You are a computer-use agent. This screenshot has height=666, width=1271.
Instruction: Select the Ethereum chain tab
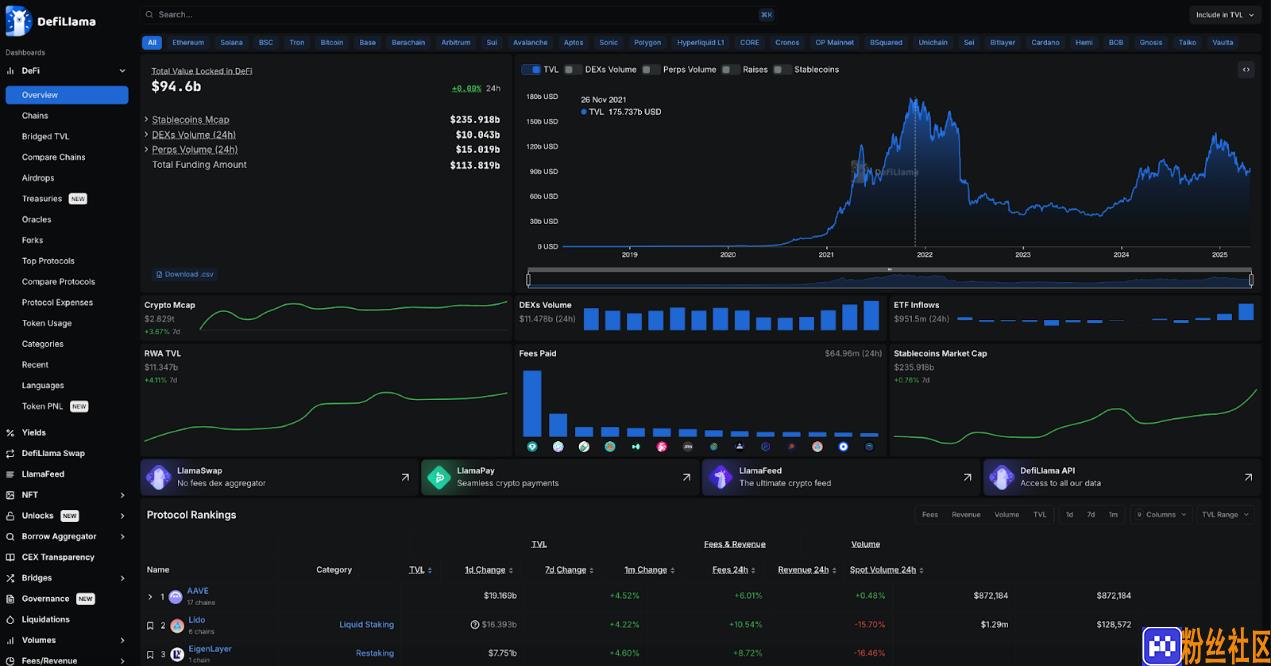coord(188,43)
